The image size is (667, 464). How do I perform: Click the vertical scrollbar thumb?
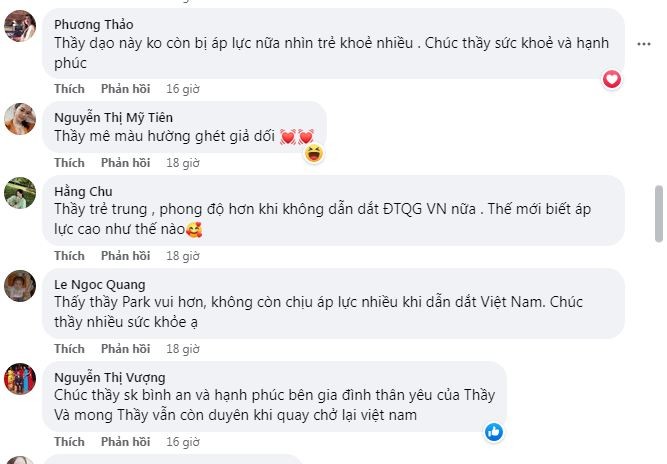click(658, 213)
